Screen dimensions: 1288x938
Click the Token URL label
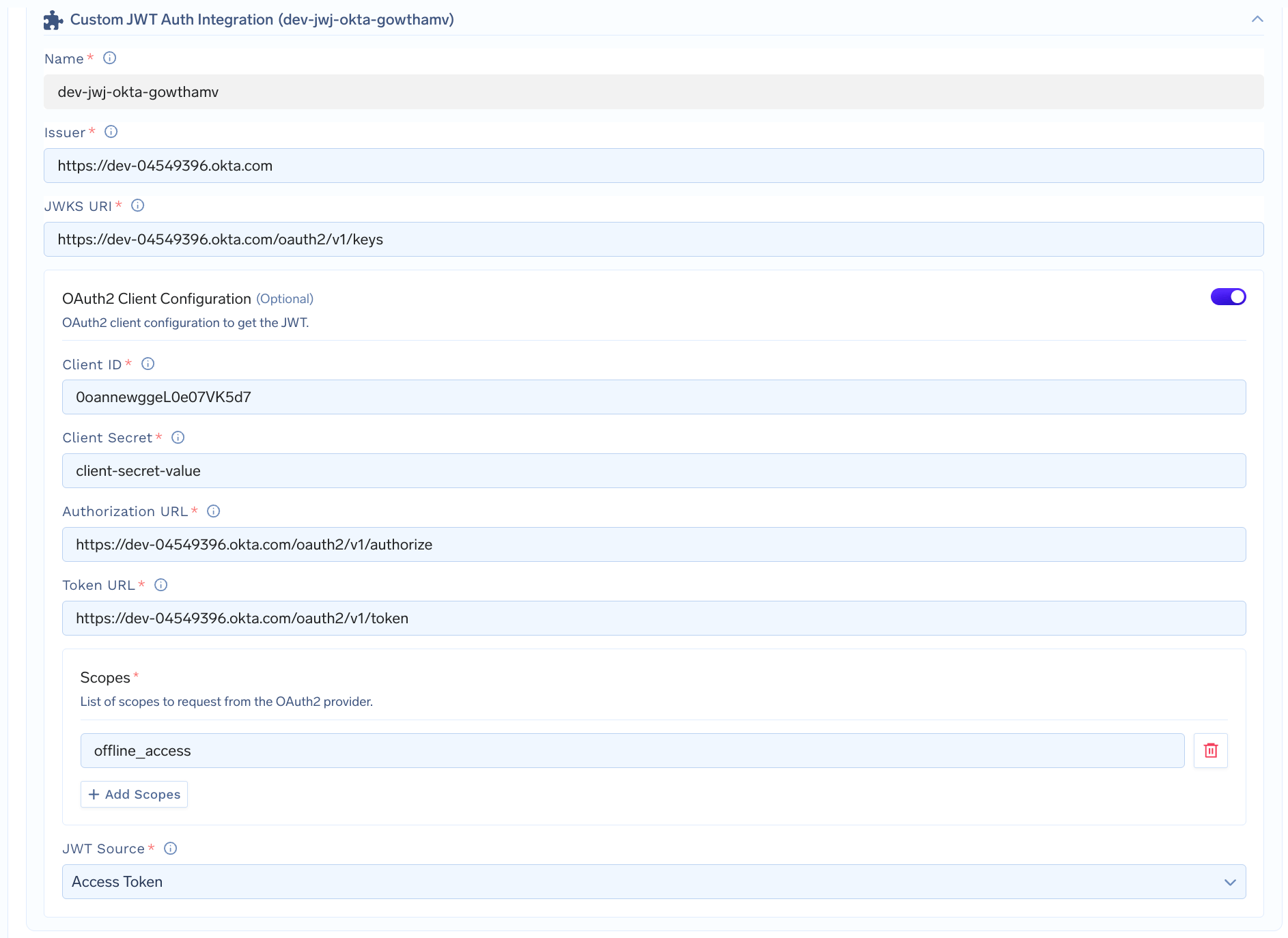pyautogui.click(x=98, y=585)
